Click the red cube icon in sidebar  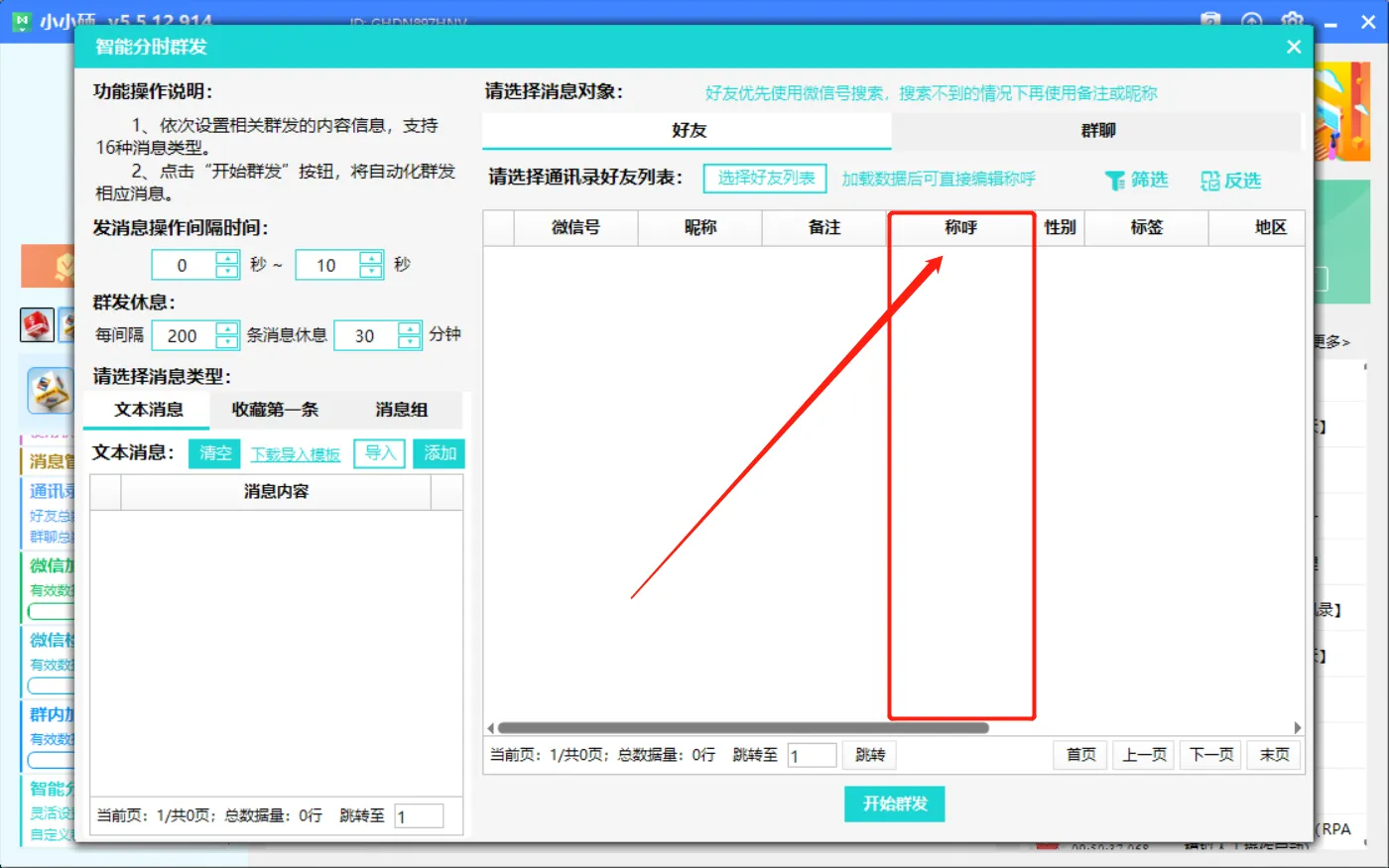pos(37,324)
